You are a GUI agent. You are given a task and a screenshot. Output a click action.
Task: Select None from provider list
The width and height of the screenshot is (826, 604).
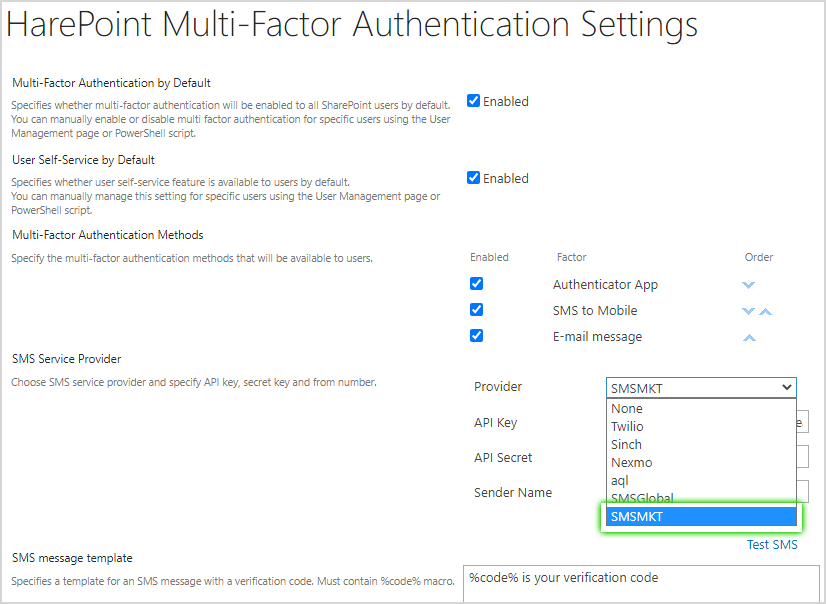point(627,408)
